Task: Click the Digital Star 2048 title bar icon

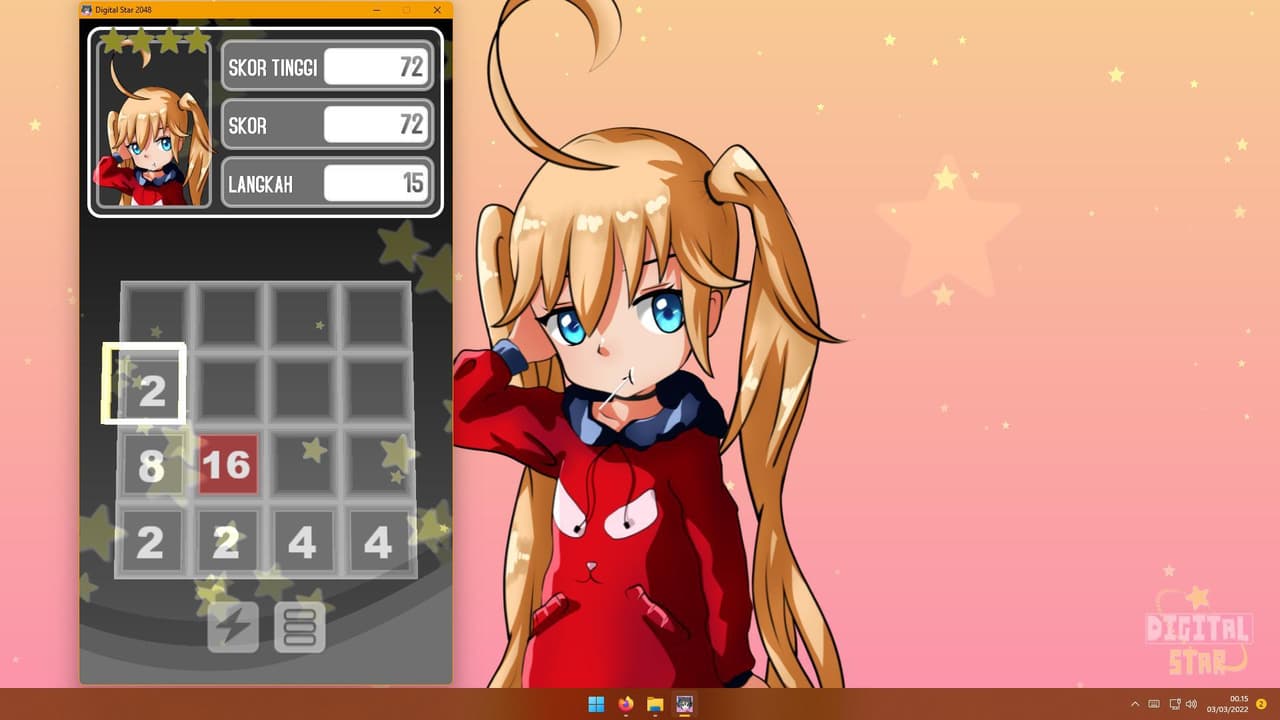Action: (x=87, y=10)
